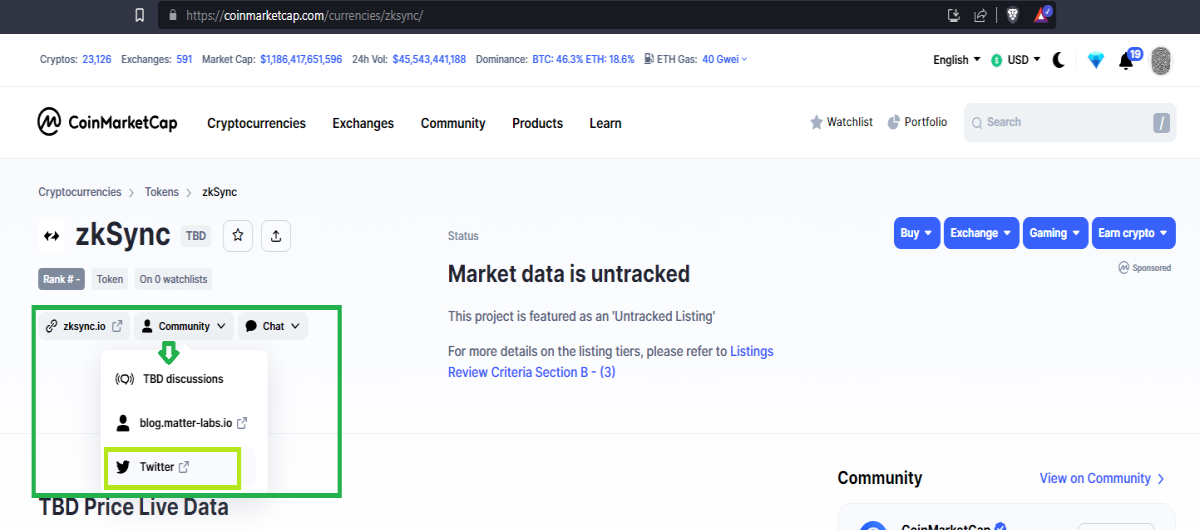Open Brave Shields lion icon
Viewport: 1200px width, 530px height.
[x=1013, y=15]
